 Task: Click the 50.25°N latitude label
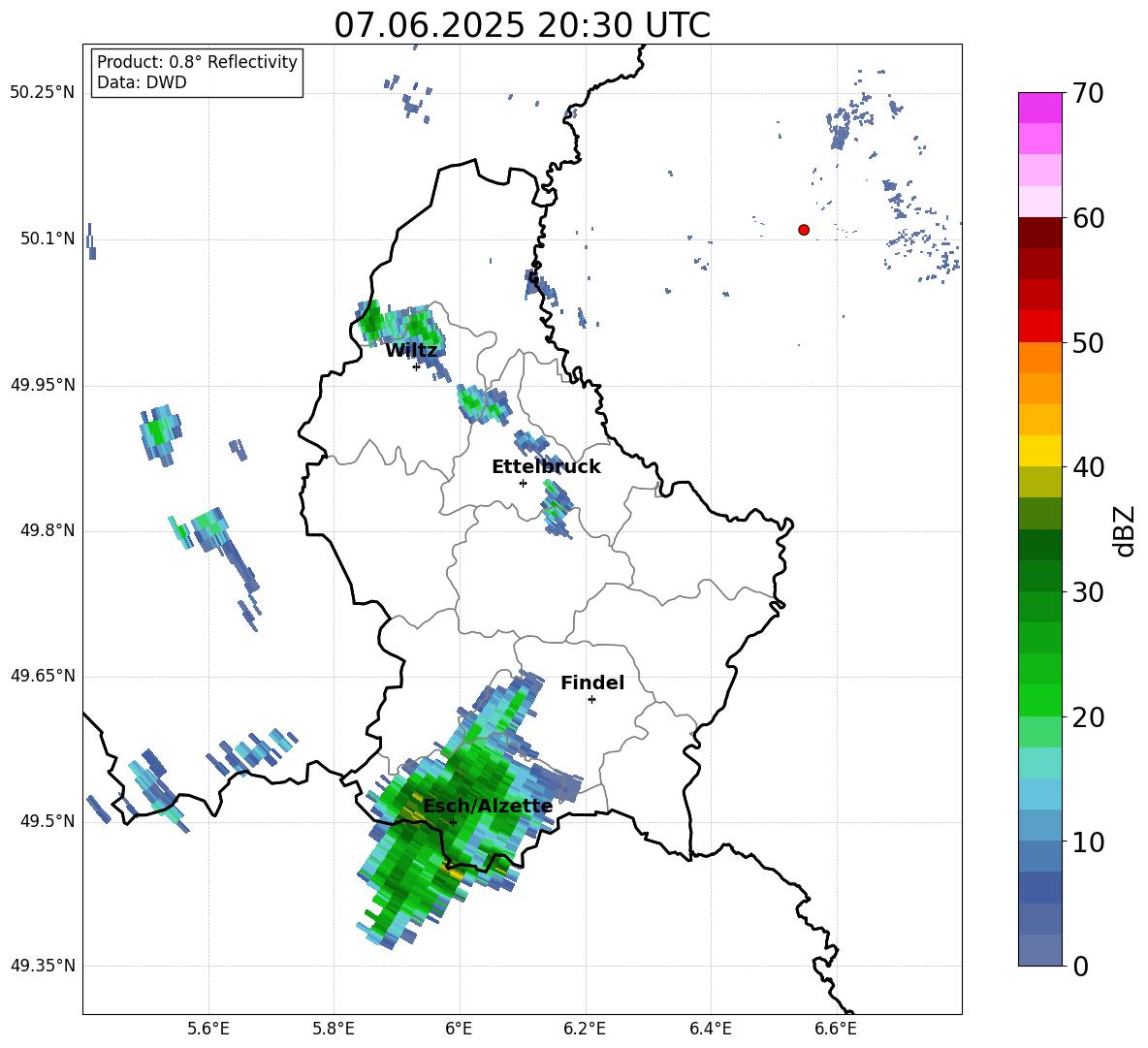[42, 93]
